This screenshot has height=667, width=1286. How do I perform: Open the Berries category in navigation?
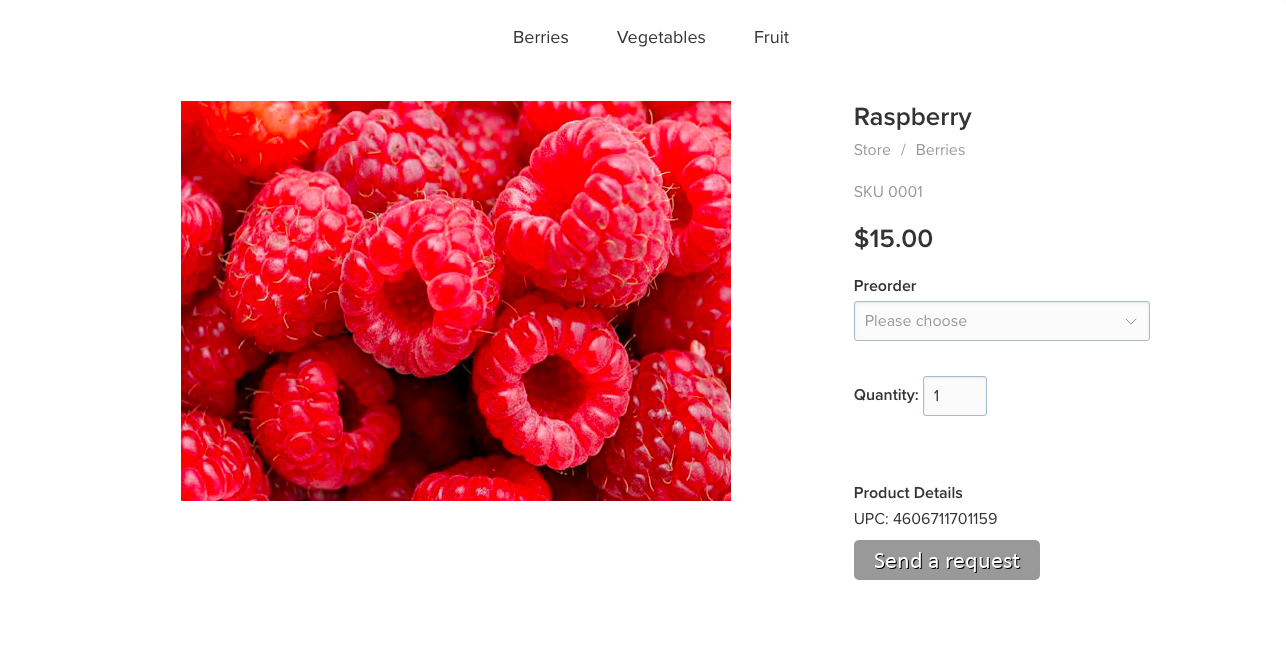[540, 37]
